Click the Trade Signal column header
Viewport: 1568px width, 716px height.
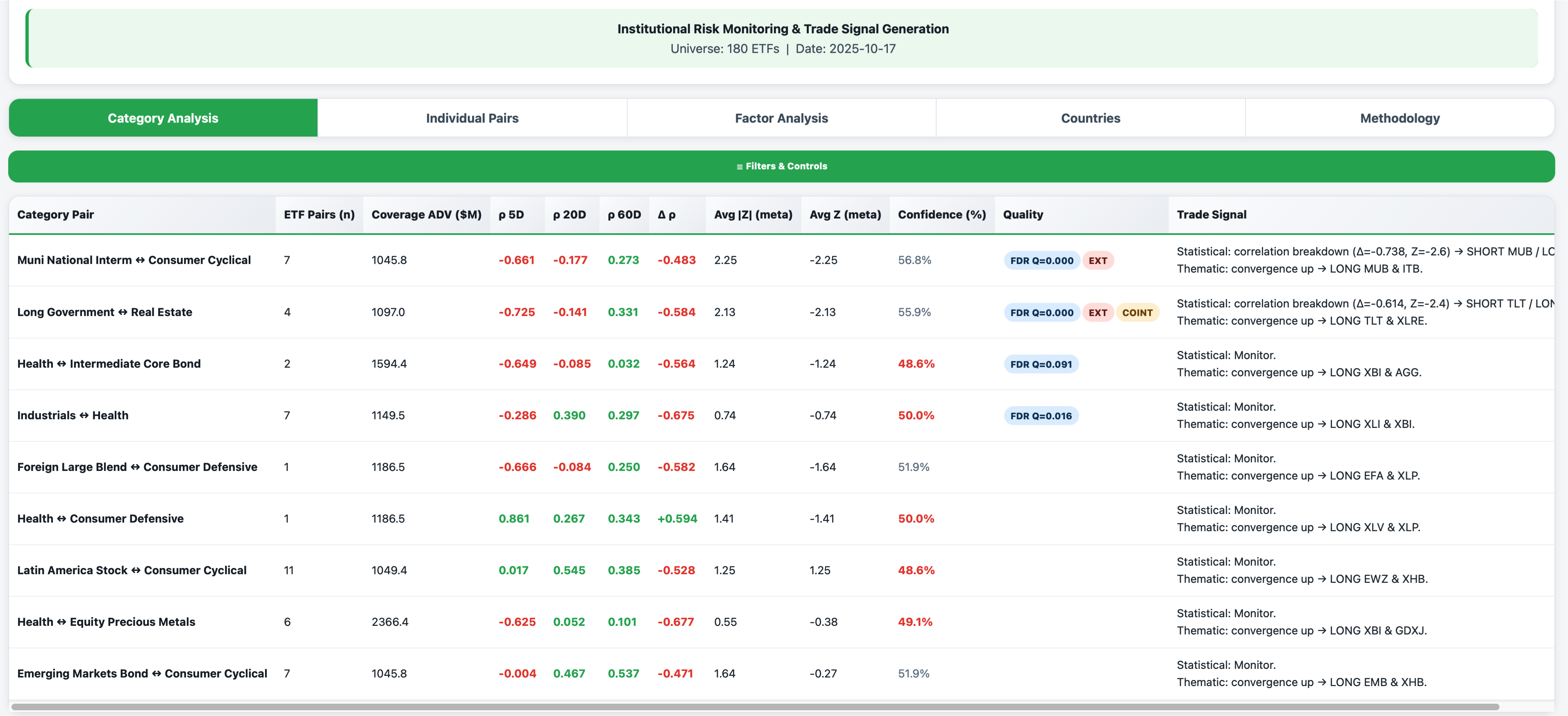click(x=1211, y=214)
